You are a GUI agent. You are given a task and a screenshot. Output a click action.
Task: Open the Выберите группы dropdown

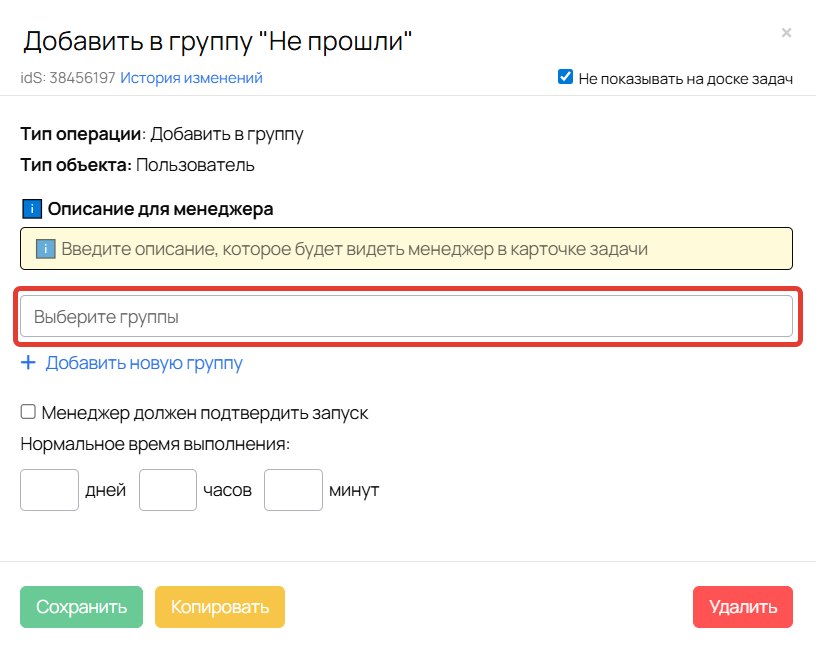pyautogui.click(x=406, y=316)
